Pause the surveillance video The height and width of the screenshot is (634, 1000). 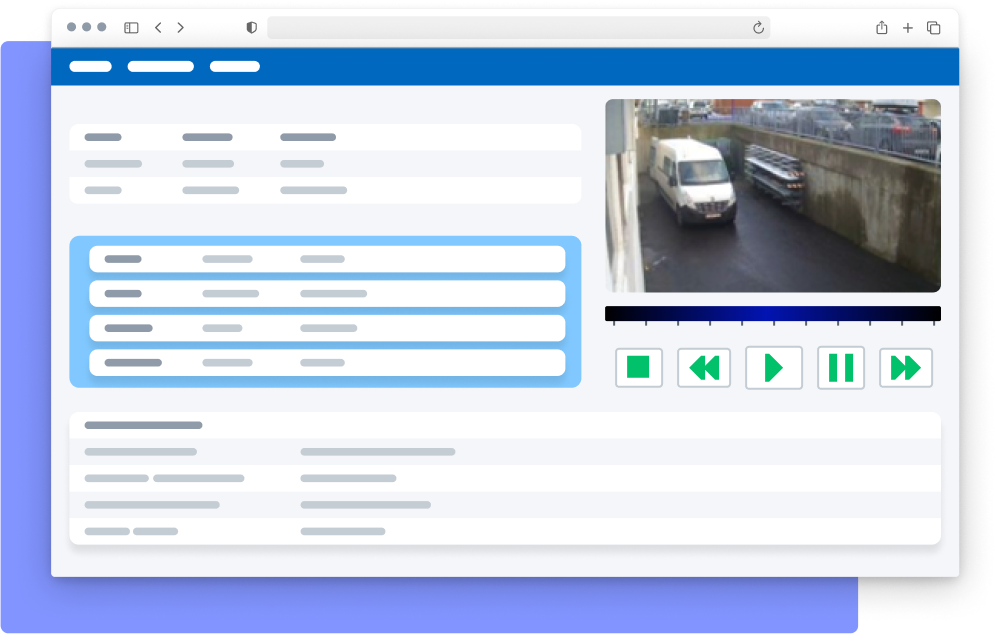click(x=840, y=368)
